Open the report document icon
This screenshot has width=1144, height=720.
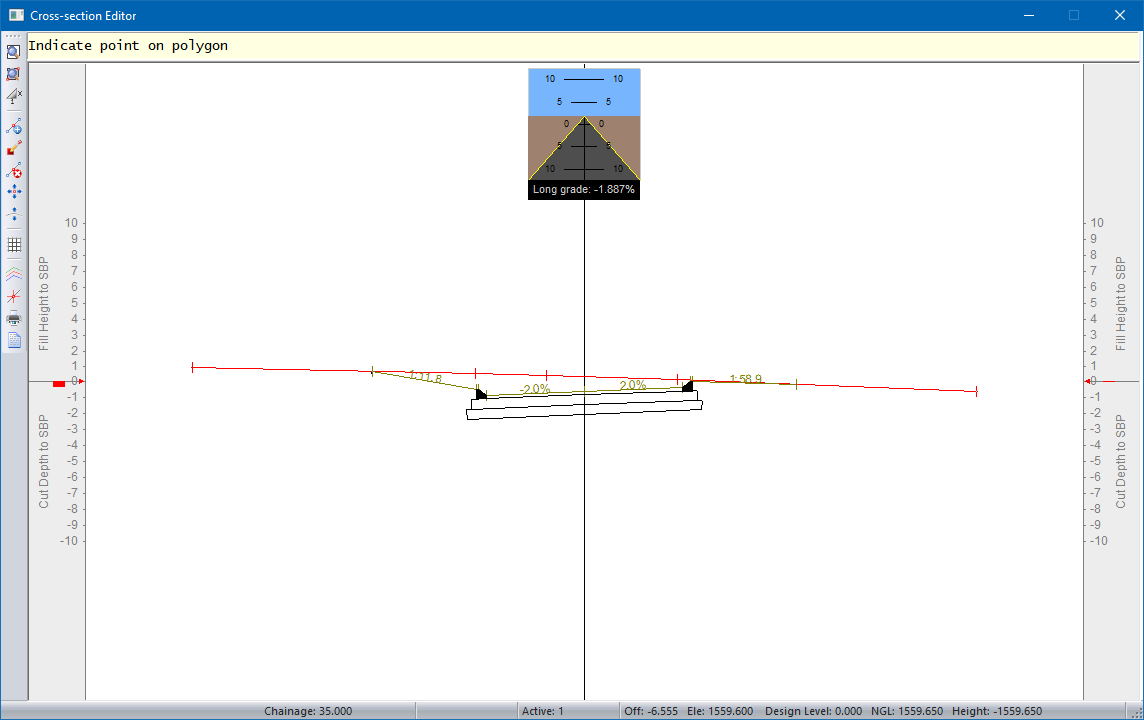[x=14, y=341]
